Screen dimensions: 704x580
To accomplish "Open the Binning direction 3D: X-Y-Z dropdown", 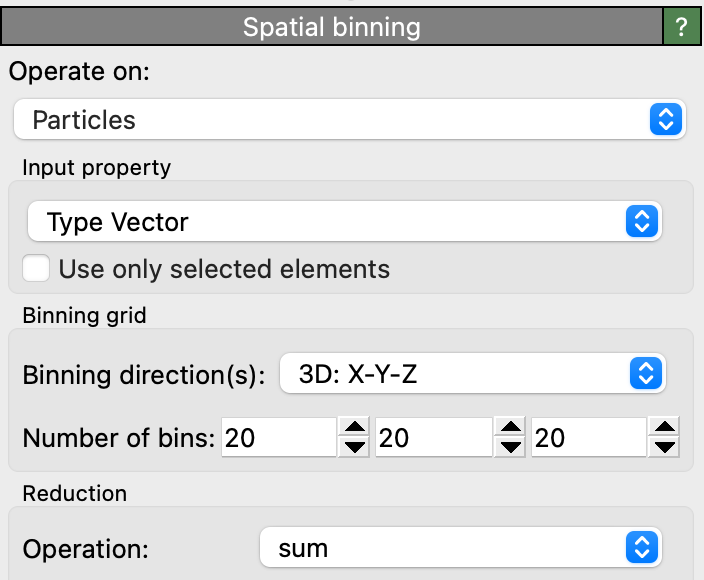I will point(472,373).
